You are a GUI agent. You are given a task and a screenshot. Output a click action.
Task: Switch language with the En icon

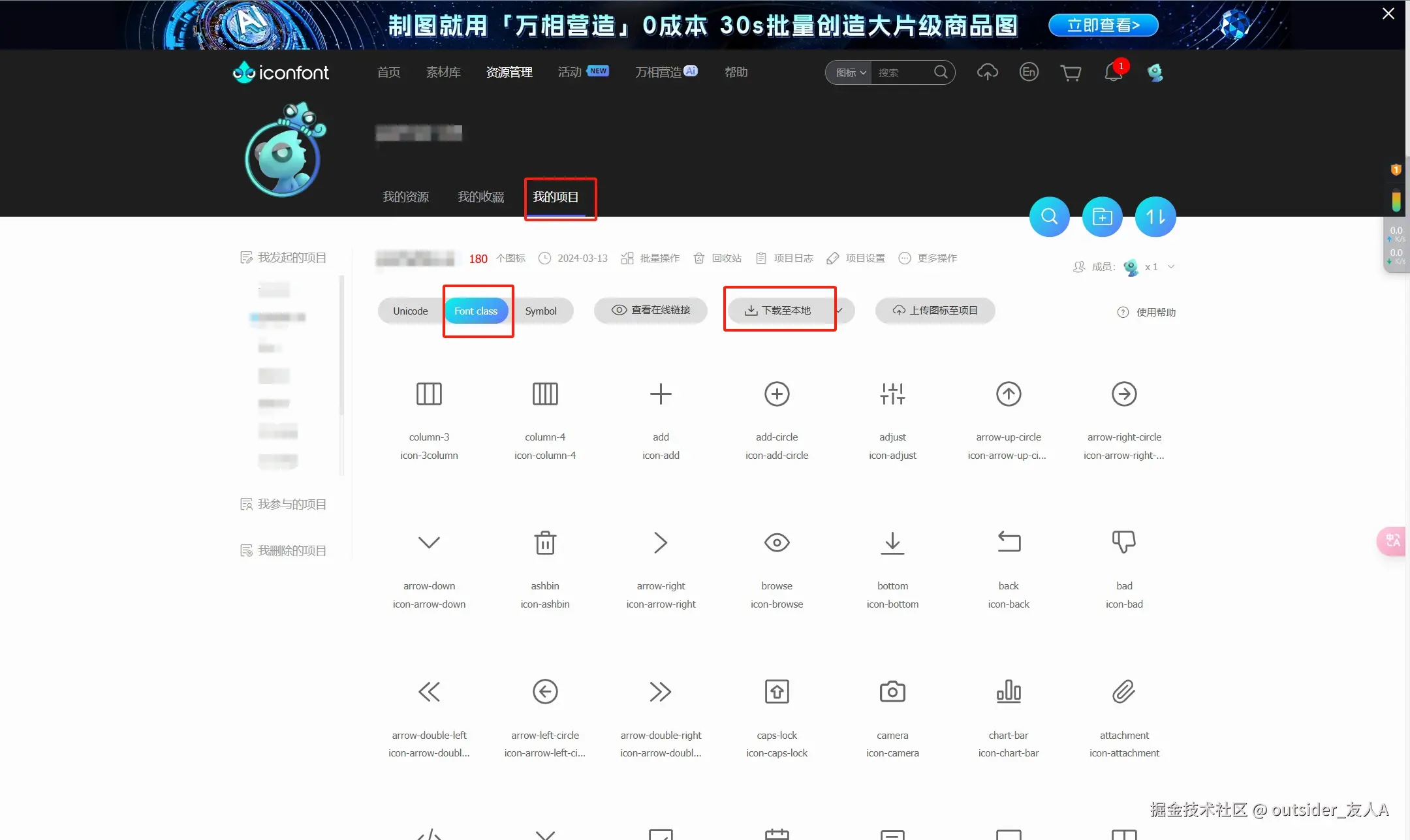(x=1029, y=72)
